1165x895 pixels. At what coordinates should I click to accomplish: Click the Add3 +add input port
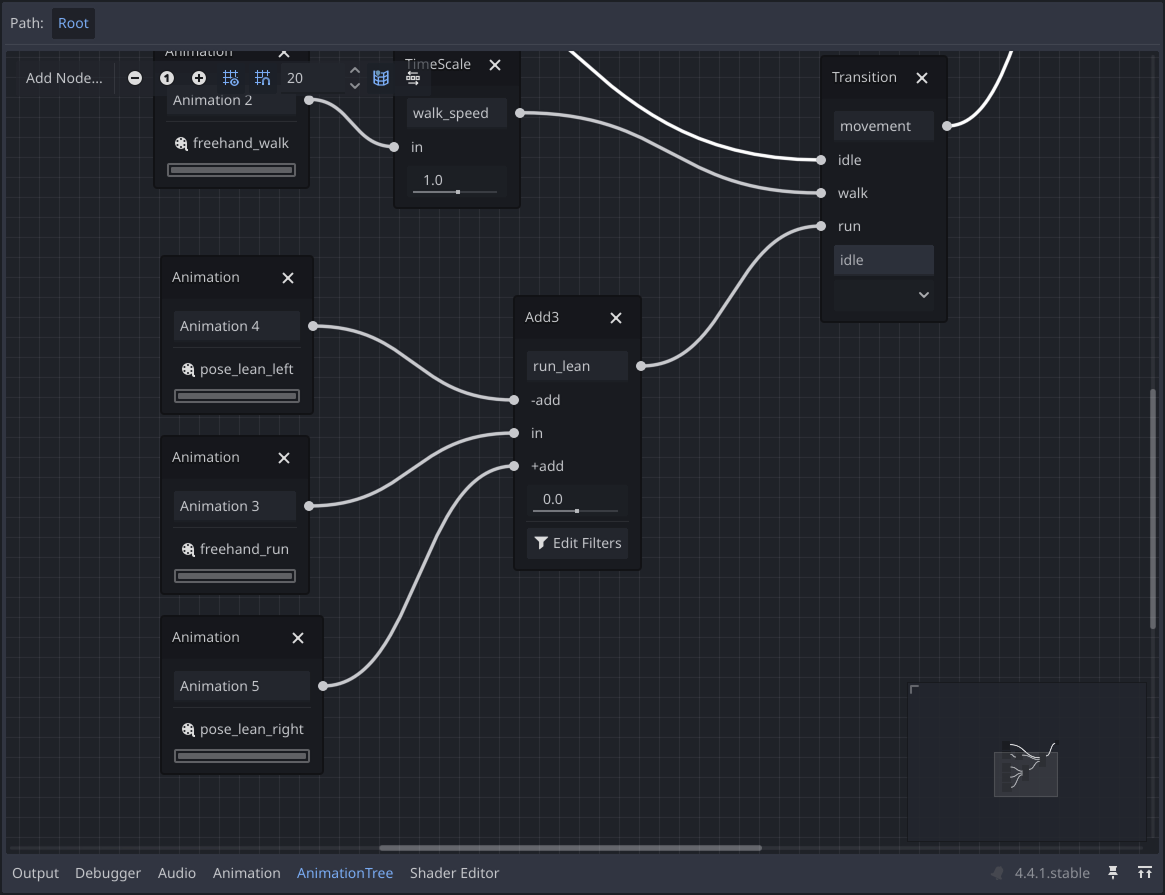tap(514, 466)
